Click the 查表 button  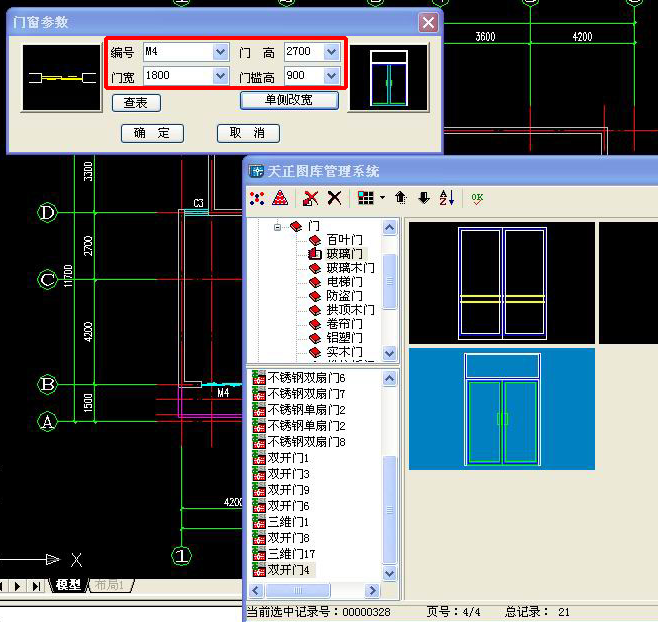pos(136,103)
